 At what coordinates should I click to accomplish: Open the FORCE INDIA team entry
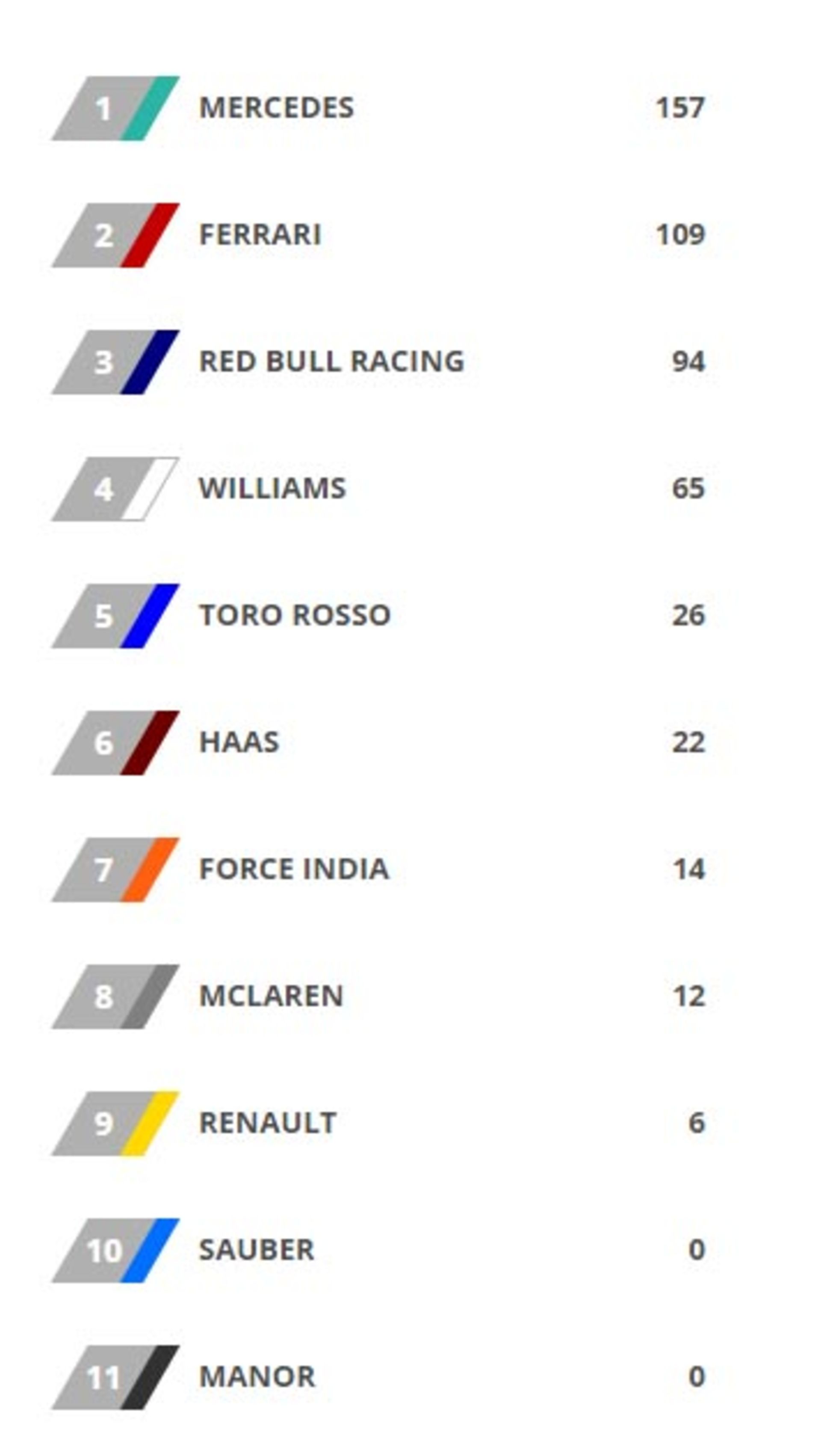294,869
